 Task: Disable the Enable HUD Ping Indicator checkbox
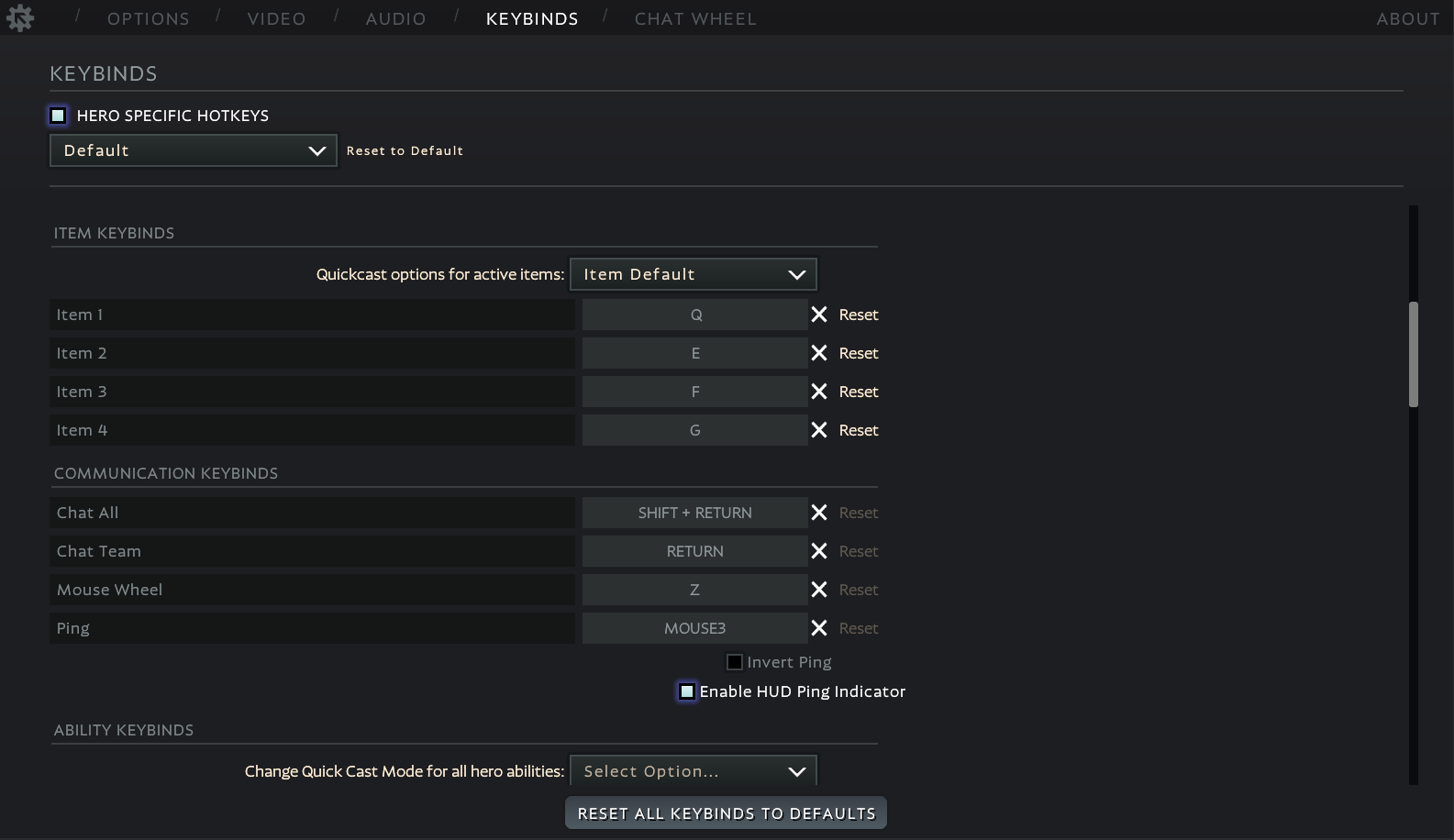tap(687, 691)
